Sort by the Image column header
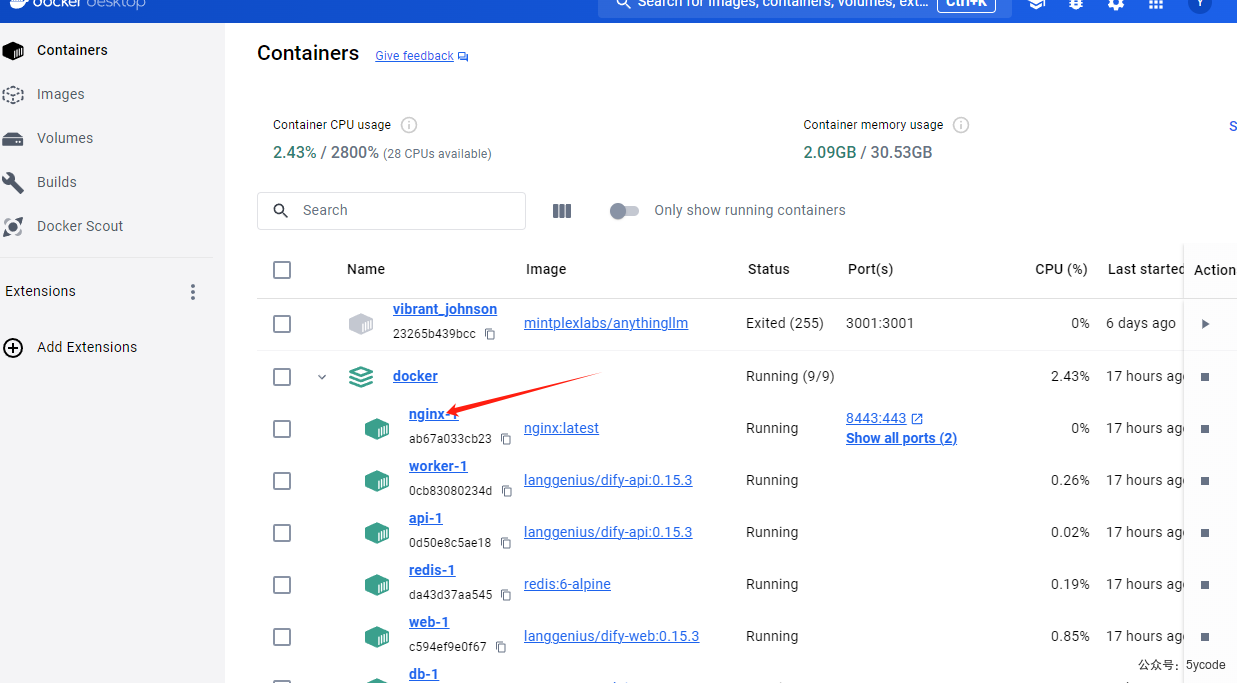The height and width of the screenshot is (683, 1237). (546, 269)
